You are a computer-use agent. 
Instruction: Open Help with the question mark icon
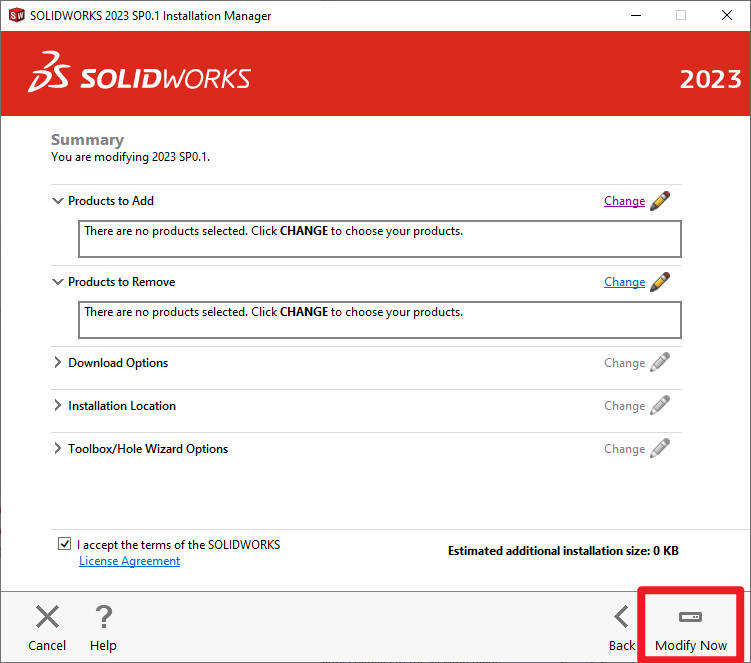pyautogui.click(x=103, y=617)
